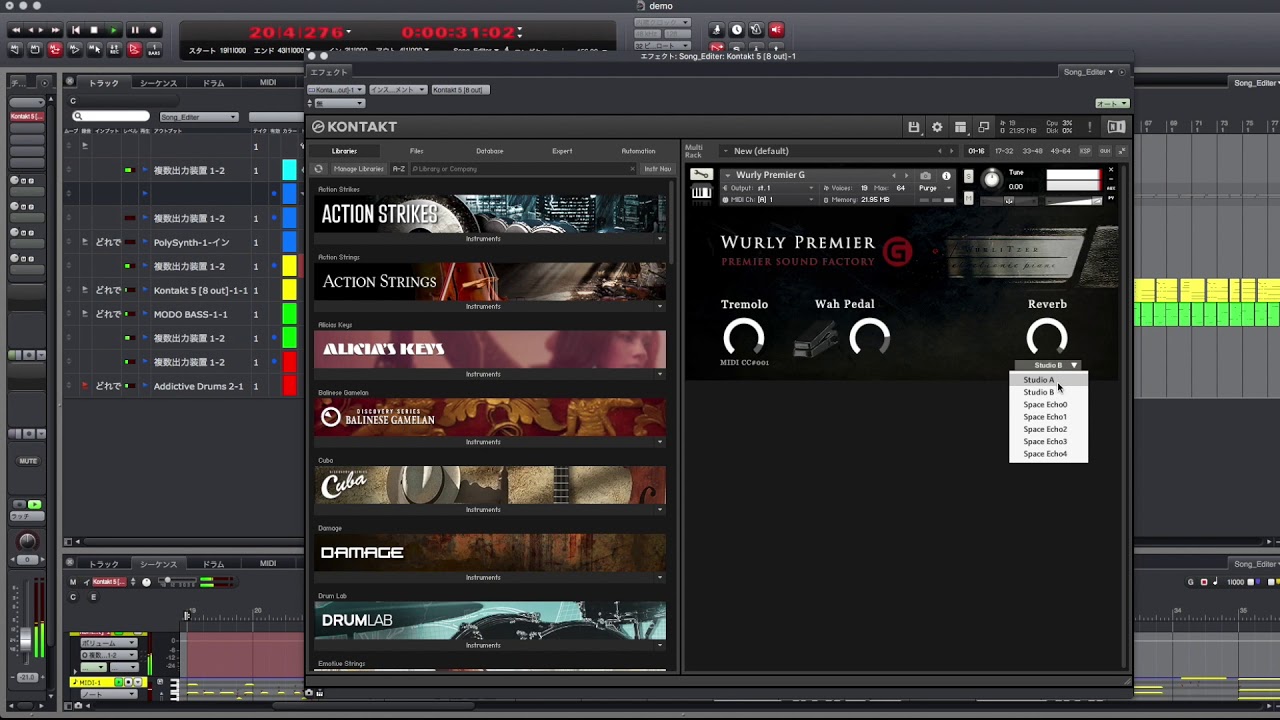This screenshot has width=1280, height=720.
Task: Open the ボリューム dropdown in sequence editor
Action: coord(108,643)
